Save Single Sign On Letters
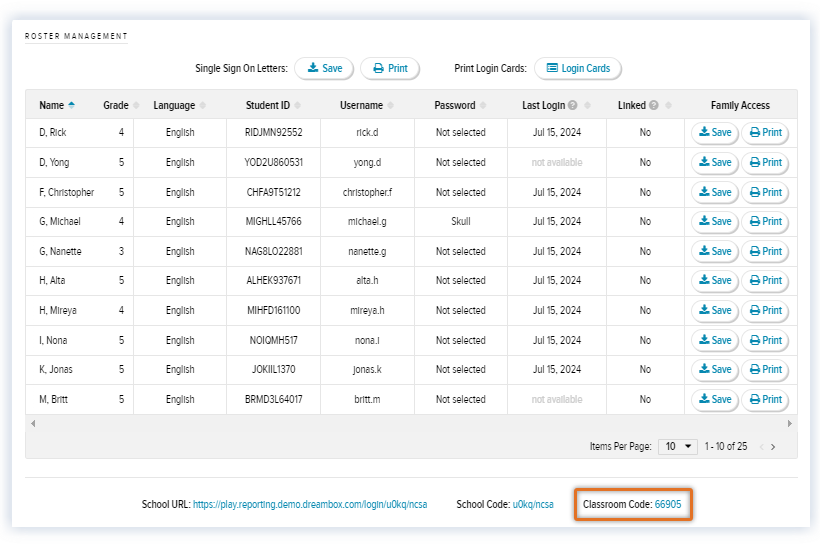820x547 pixels. (324, 69)
